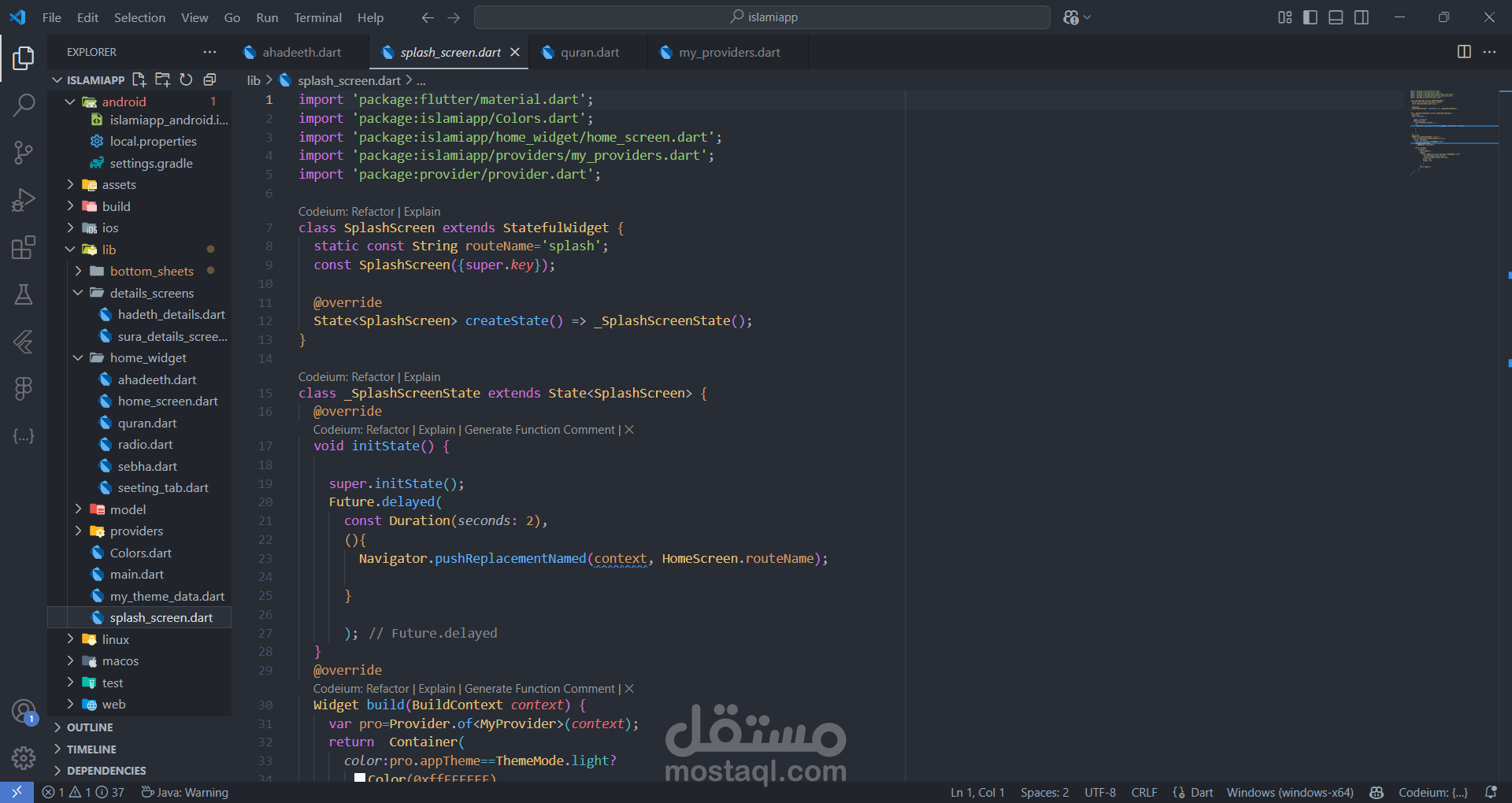Screen dimensions: 1512x803
Task: Expand the bottom_sheets folder
Action: pyautogui.click(x=78, y=271)
